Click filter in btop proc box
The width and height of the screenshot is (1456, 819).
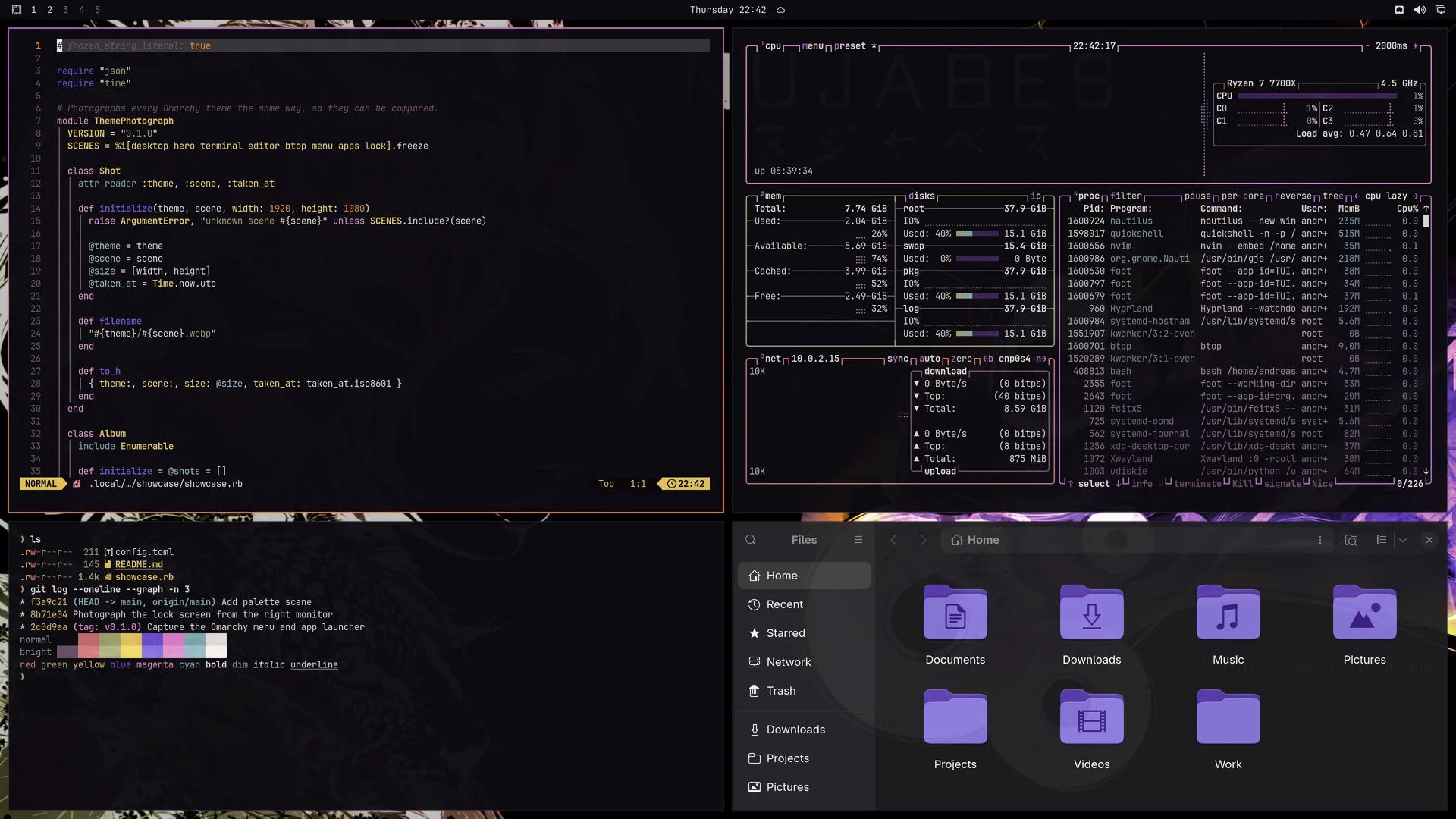coord(1126,196)
